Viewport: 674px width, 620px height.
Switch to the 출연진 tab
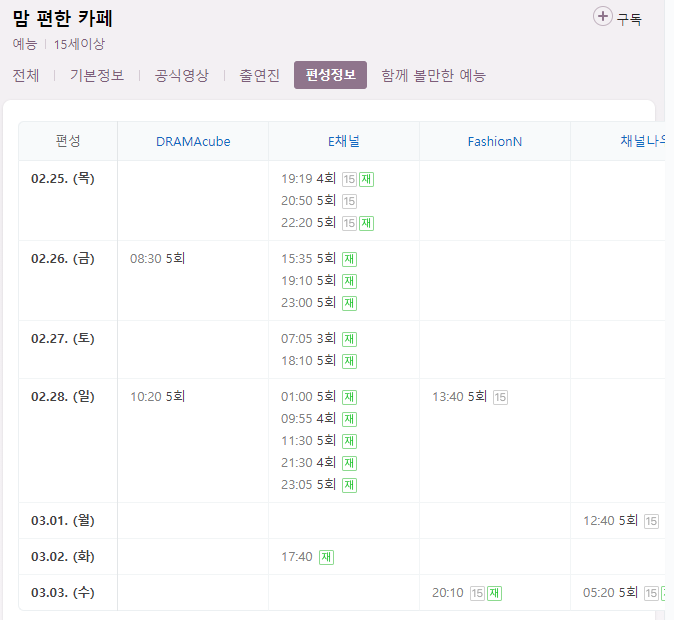coord(260,75)
